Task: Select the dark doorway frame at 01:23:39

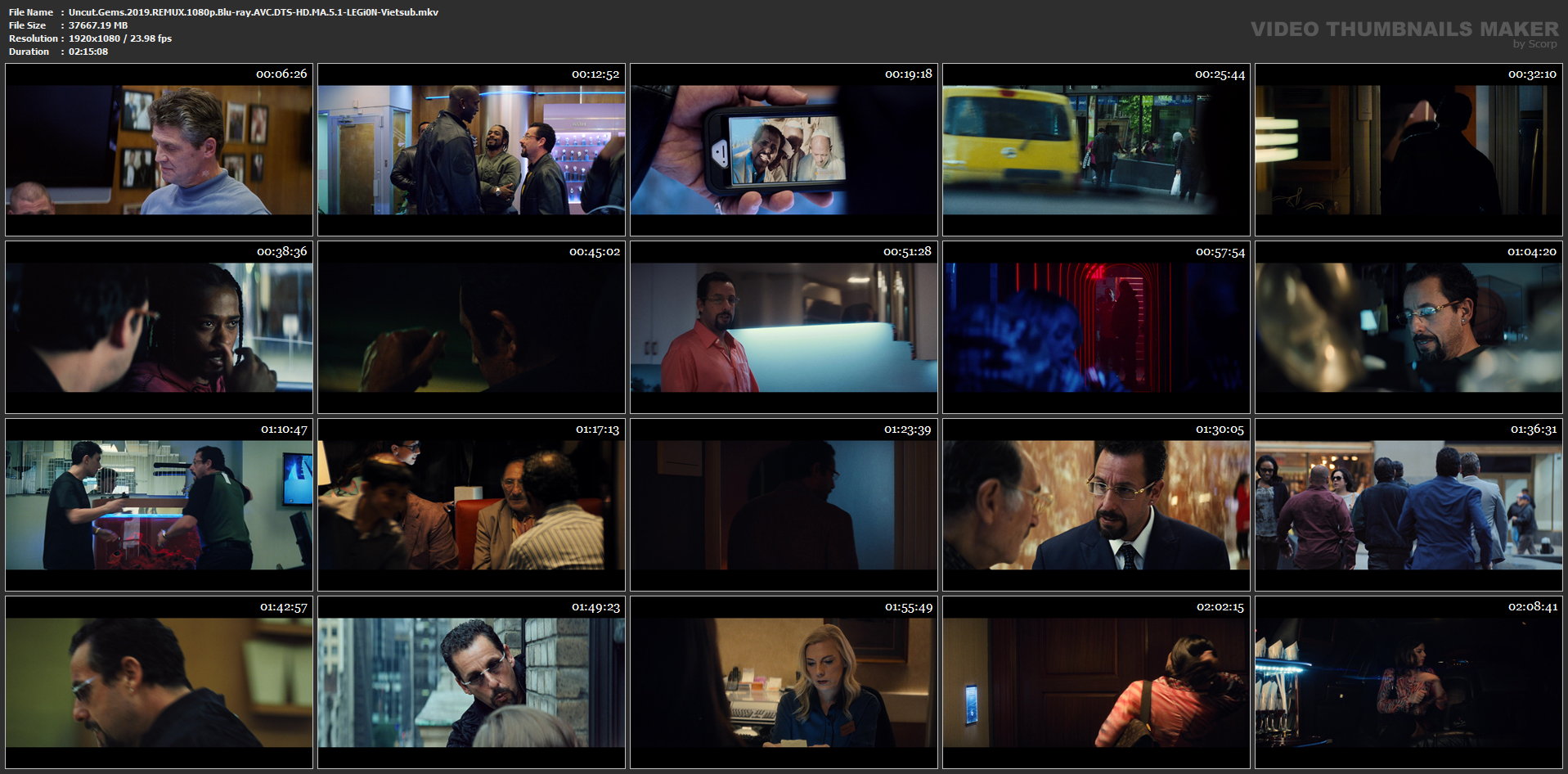Action: [x=784, y=505]
